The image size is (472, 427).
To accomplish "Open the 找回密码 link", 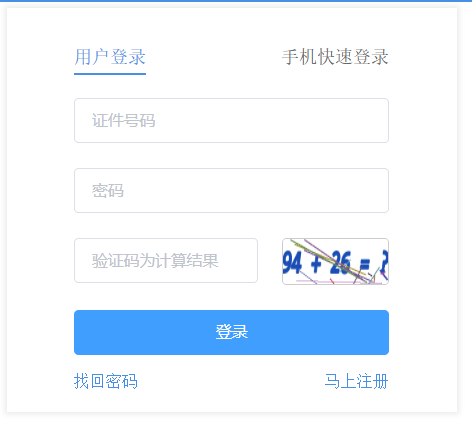I will click(x=106, y=381).
